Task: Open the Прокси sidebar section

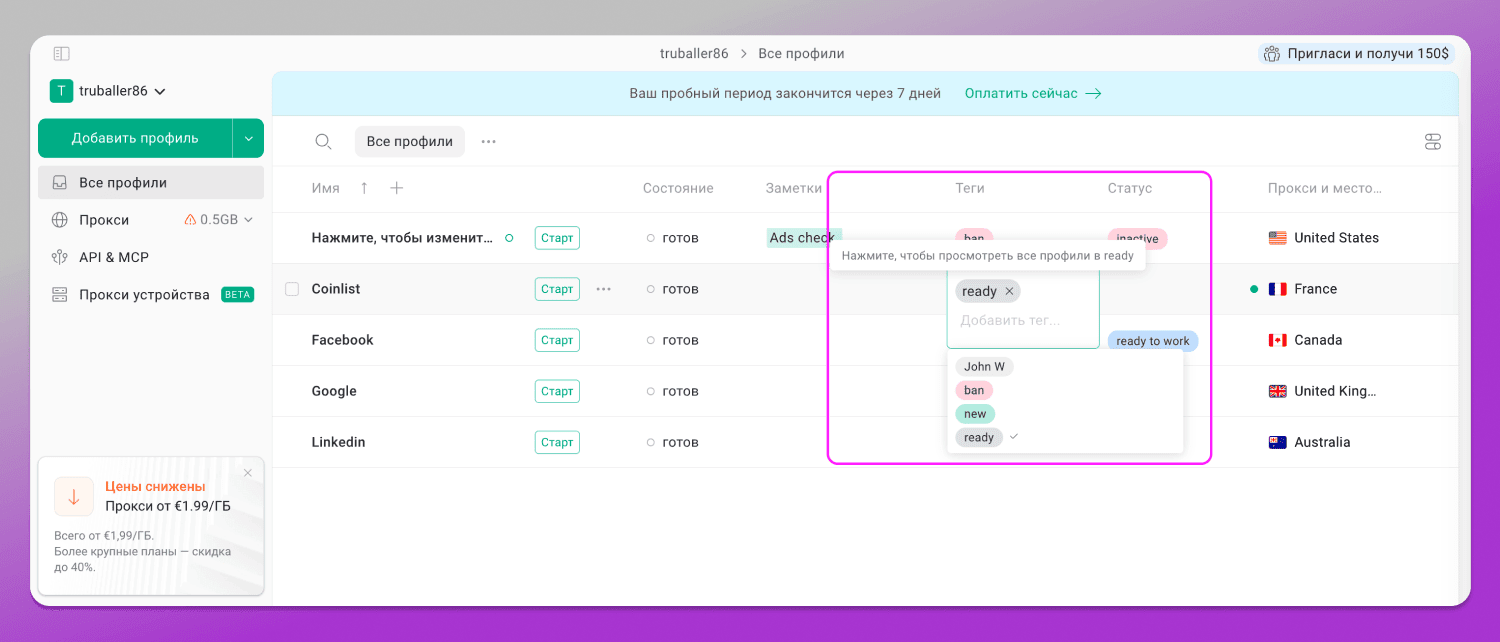Action: tap(104, 220)
